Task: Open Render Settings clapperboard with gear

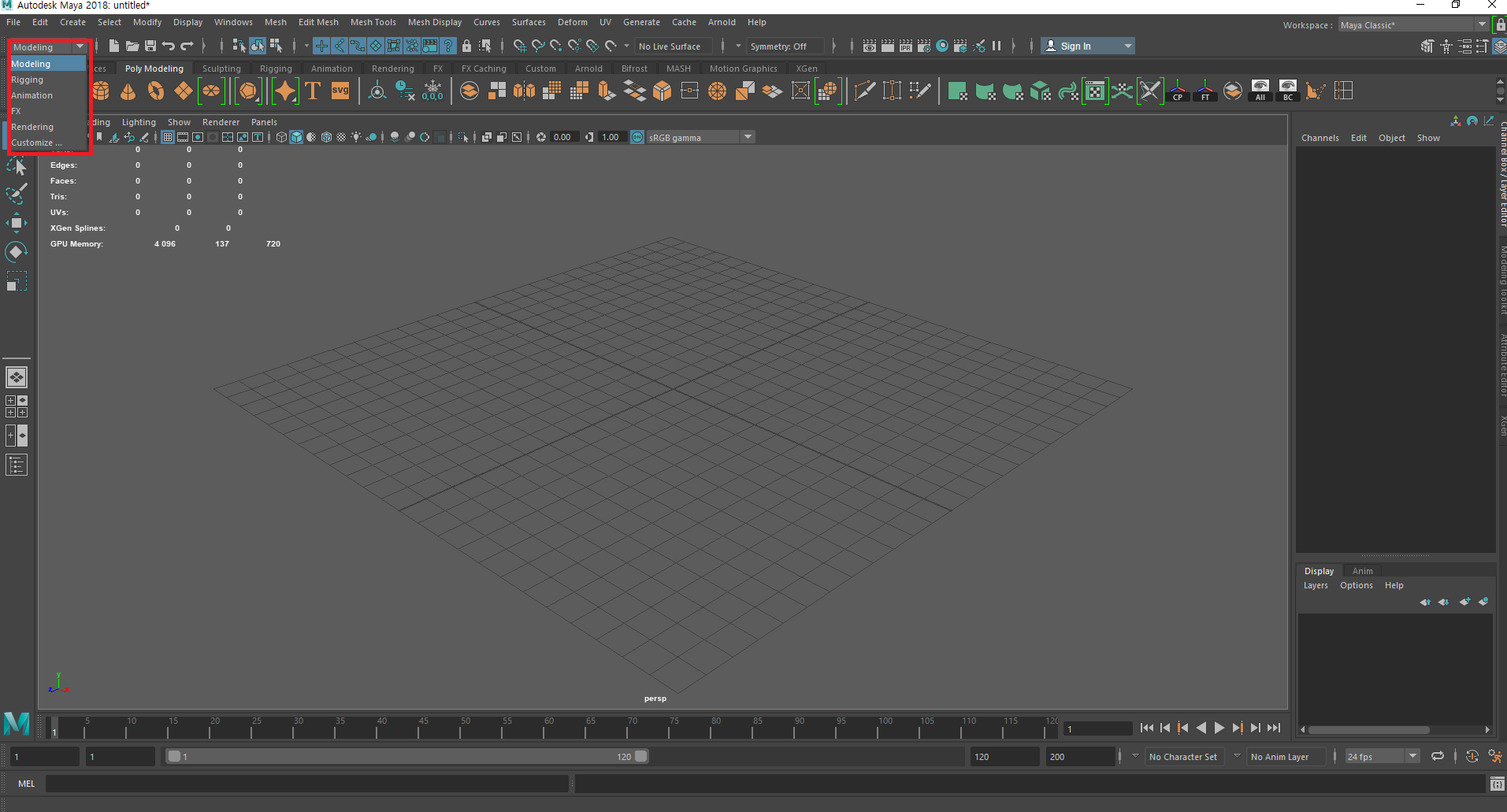Action: (x=924, y=46)
